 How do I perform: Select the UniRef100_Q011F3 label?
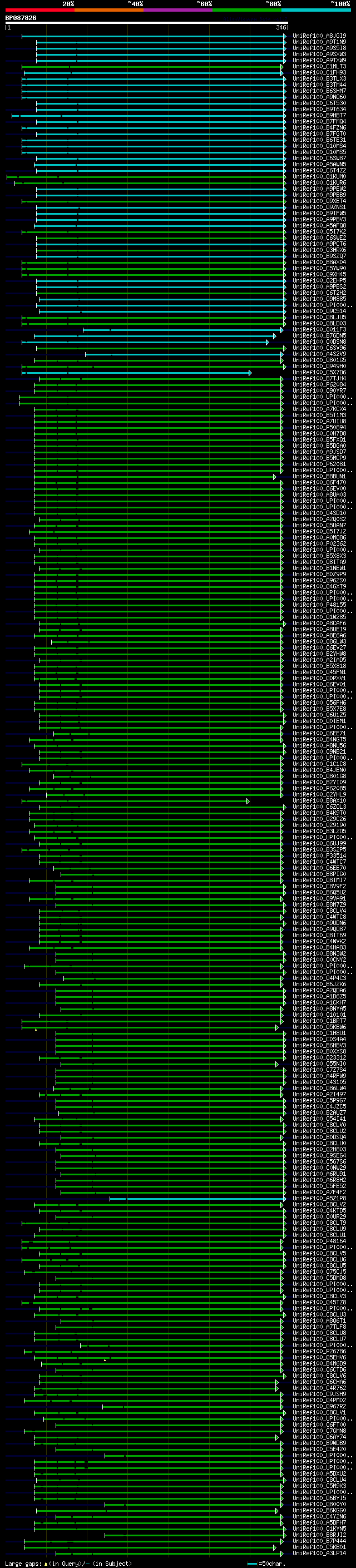coord(319,329)
